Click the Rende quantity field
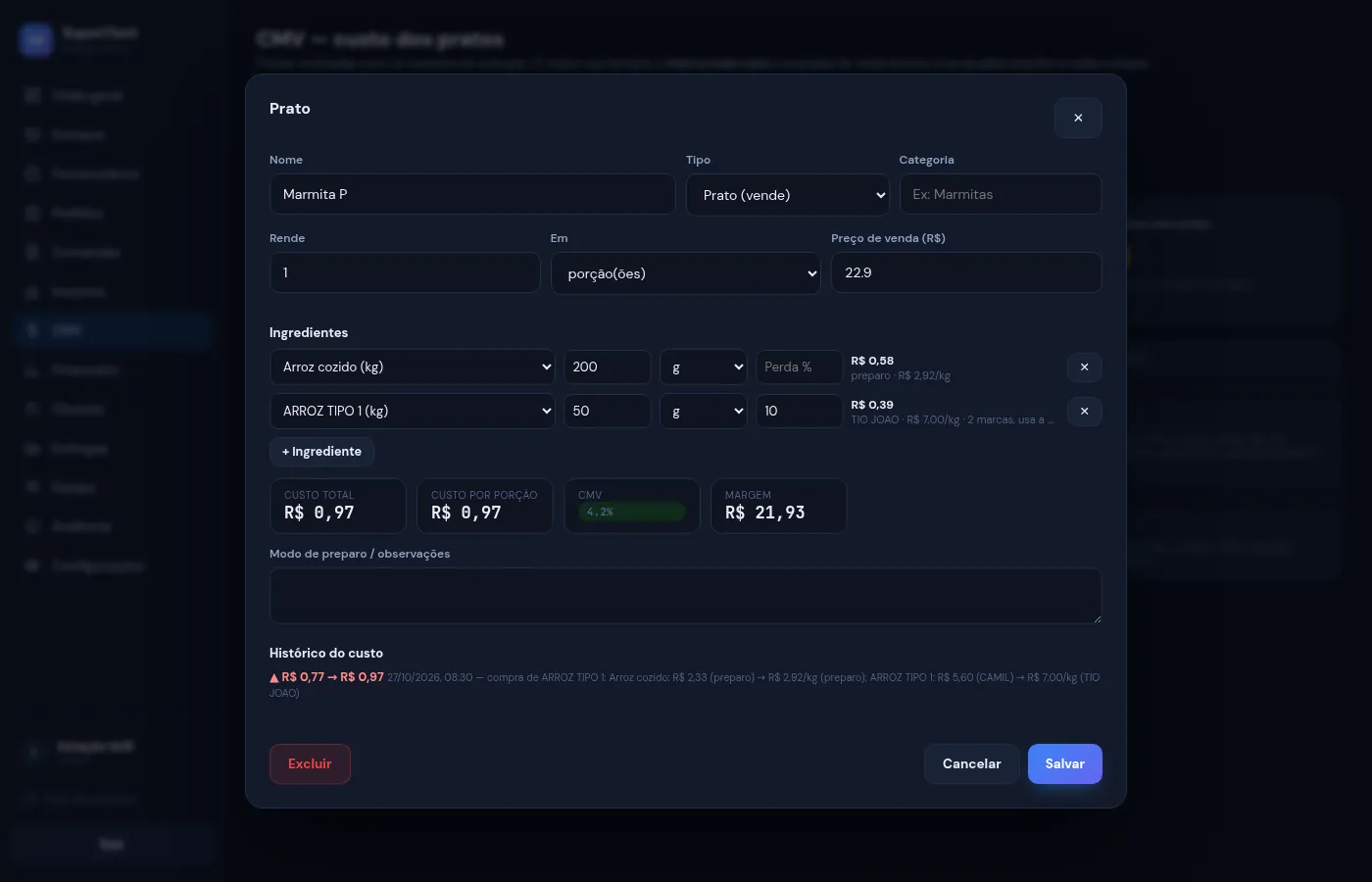 pyautogui.click(x=405, y=273)
